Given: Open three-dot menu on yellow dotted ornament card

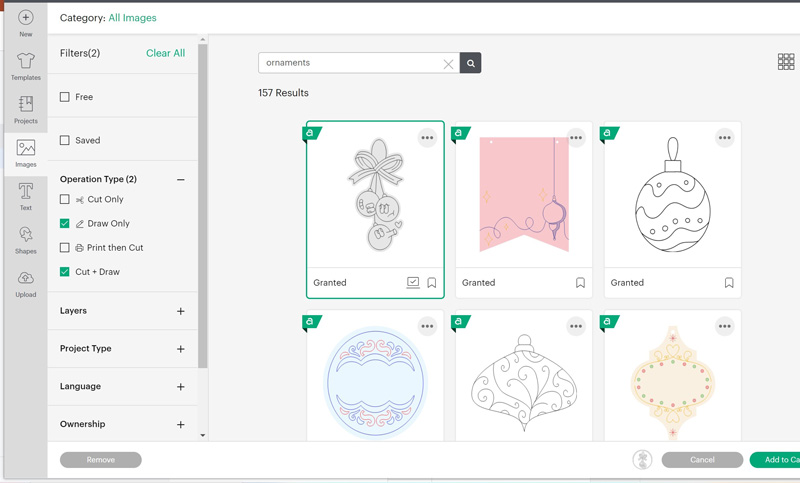Looking at the screenshot, I should [724, 326].
